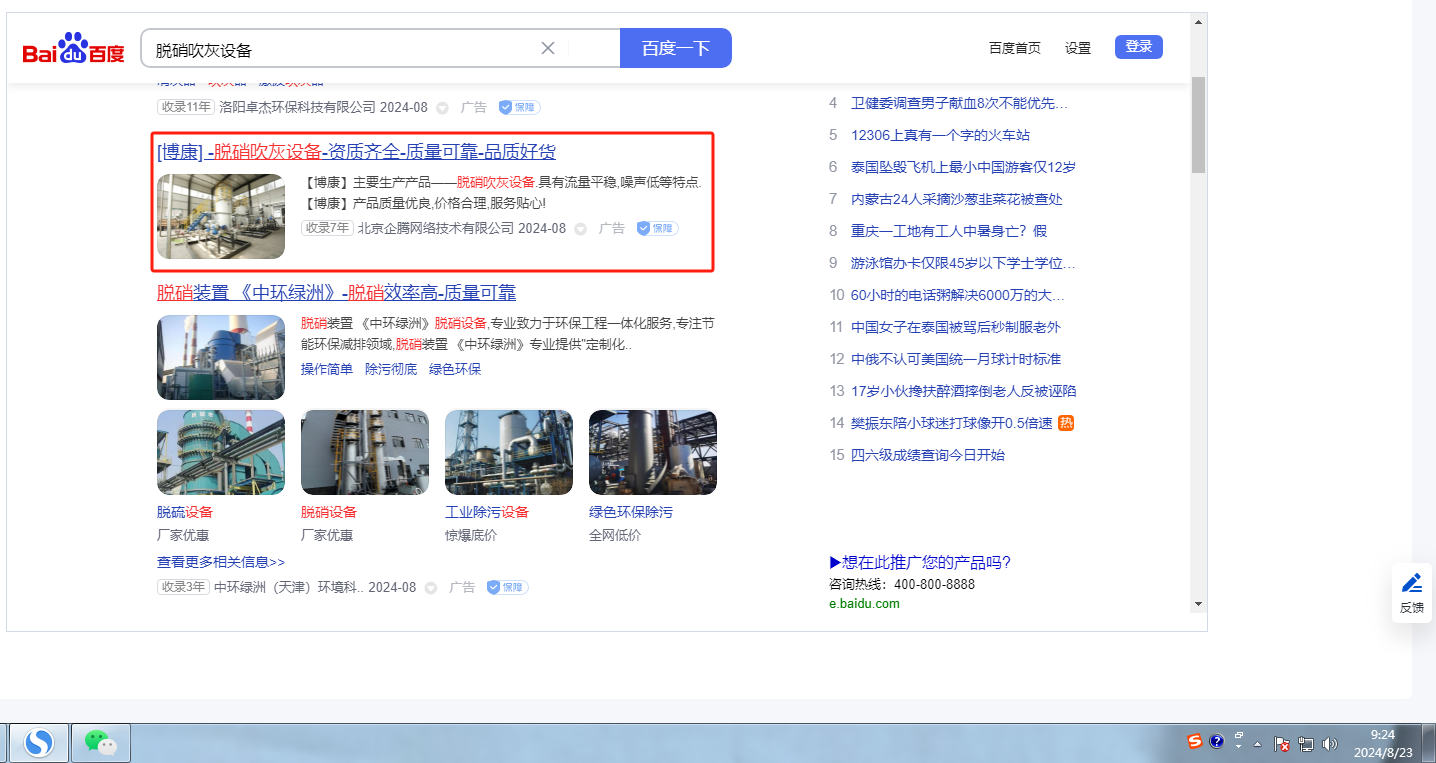Screen dimensions: 1436x763
Task: Expand dropdown arrow beside 洛阳卓杰环保科技有限公司 2024-08
Action: click(x=442, y=107)
